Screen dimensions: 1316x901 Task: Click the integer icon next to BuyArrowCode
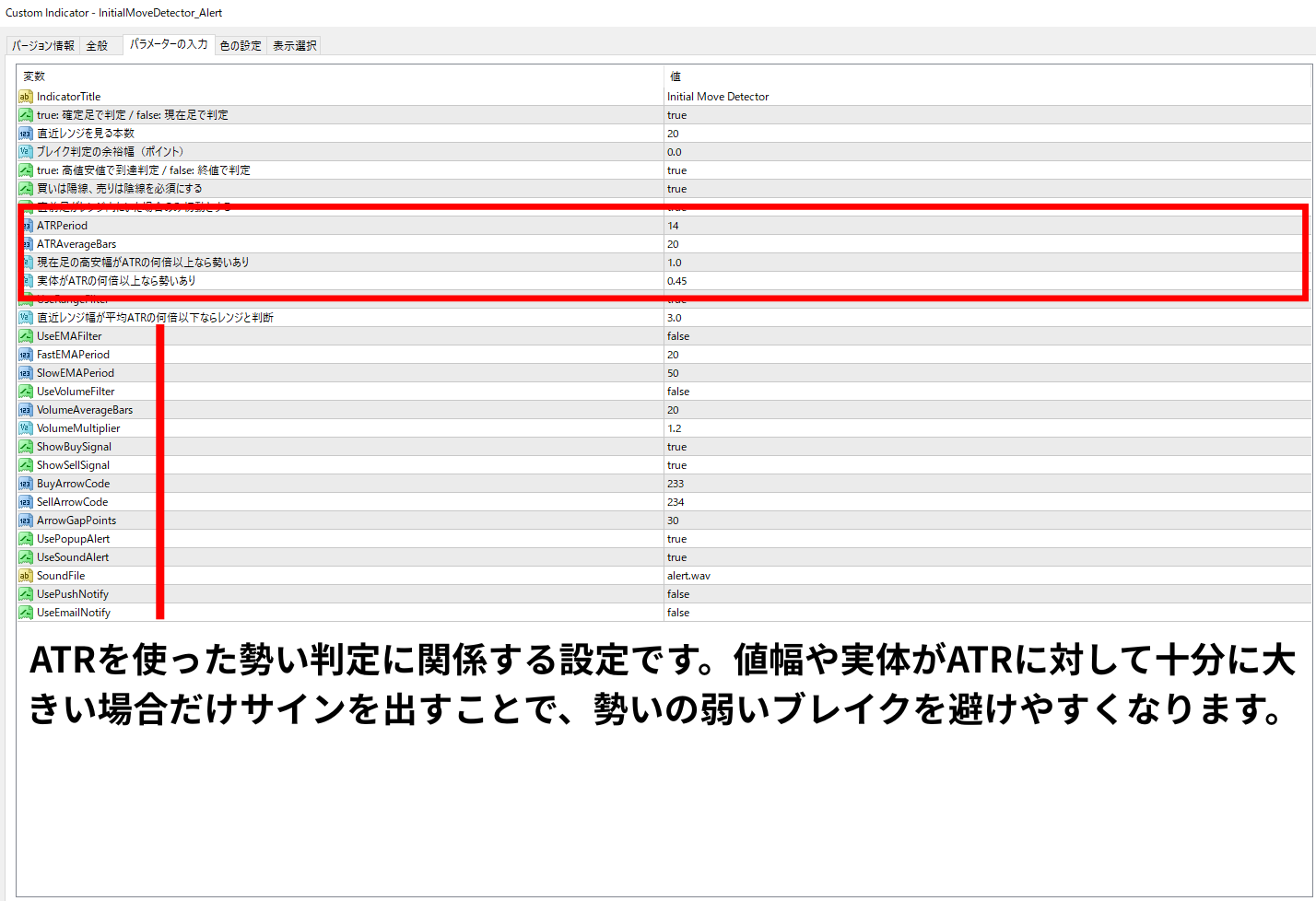(26, 484)
